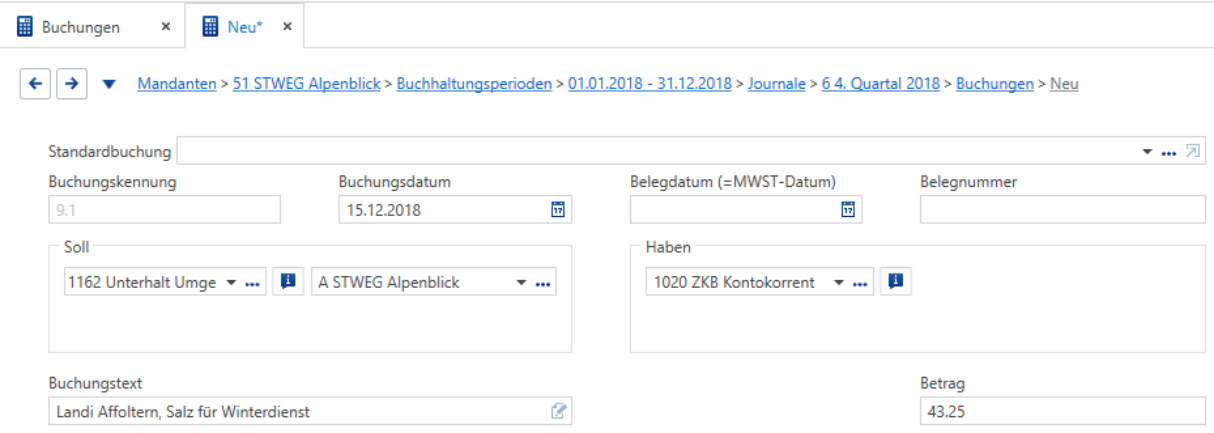This screenshot has height=433, width=1214.
Task: Click the Soll account ellipsis lookup button
Action: (252, 284)
